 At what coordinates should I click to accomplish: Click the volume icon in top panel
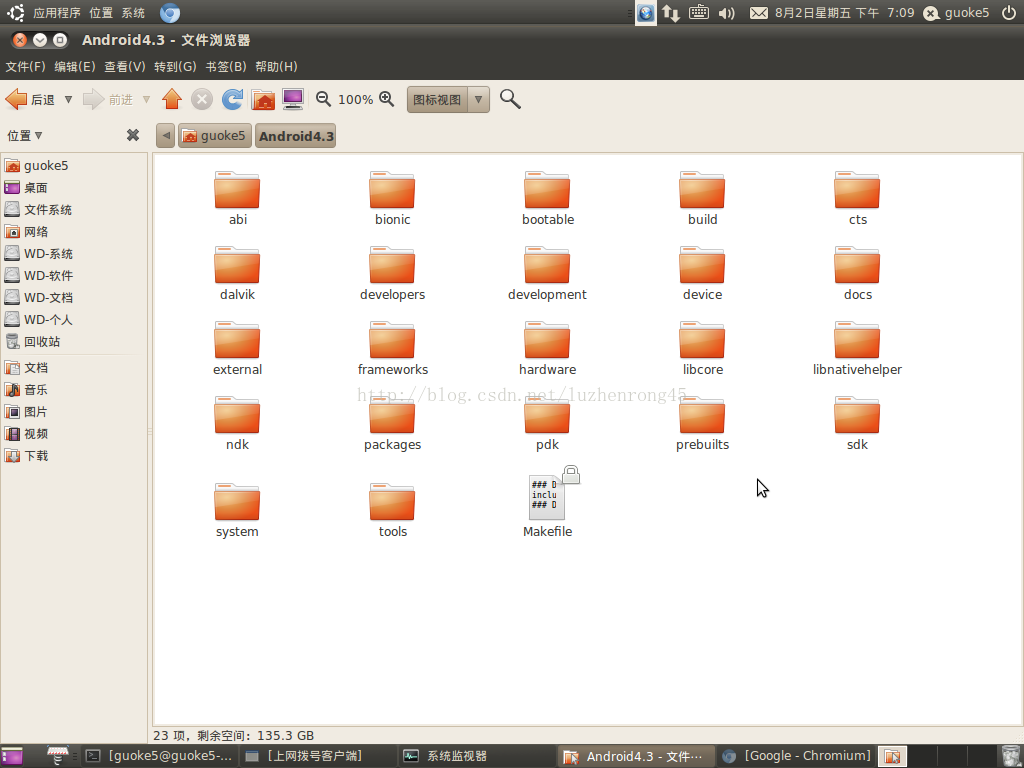coord(726,12)
